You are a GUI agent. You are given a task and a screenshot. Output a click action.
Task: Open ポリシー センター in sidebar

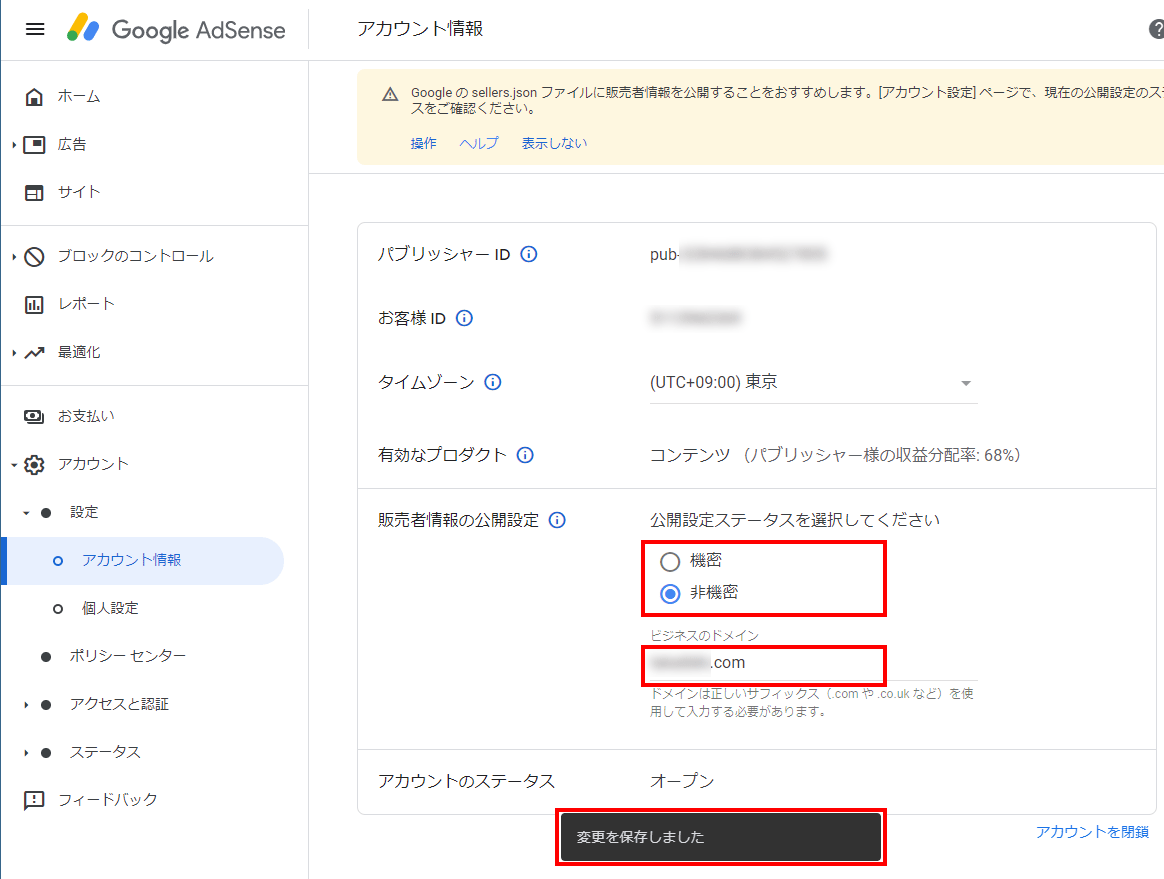(x=127, y=656)
